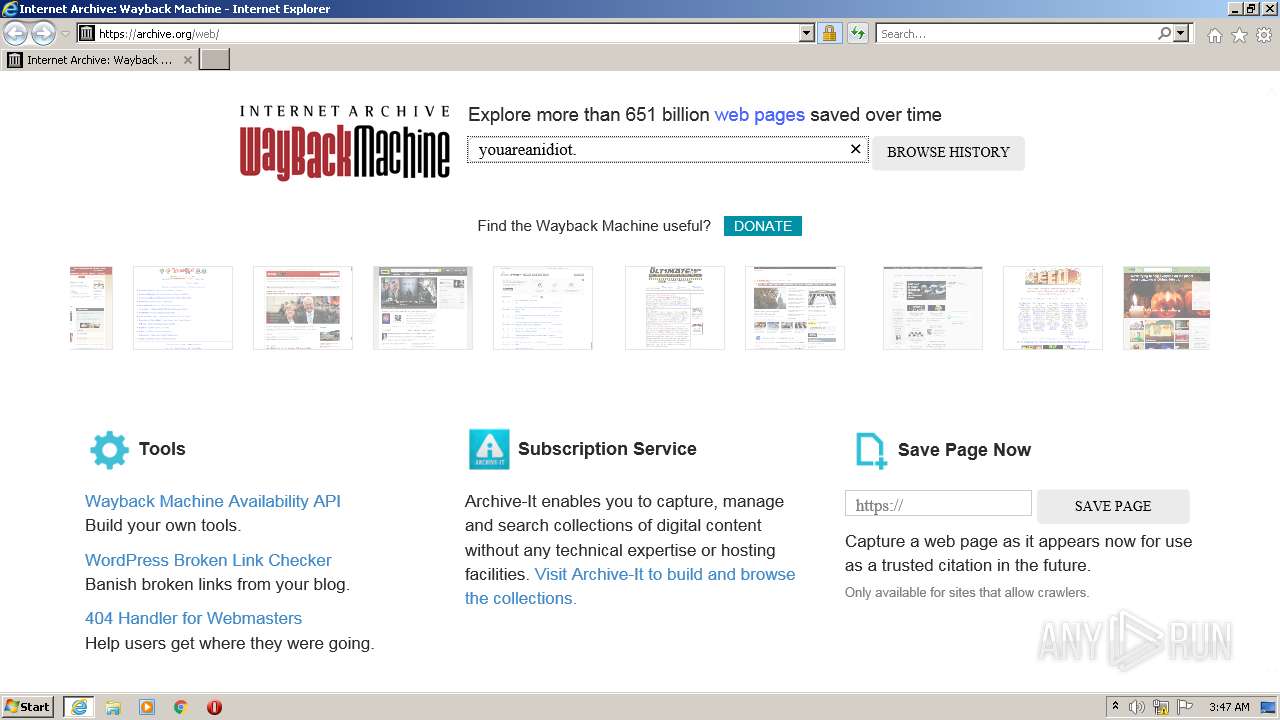Open the partially visible first archived page thumbnail
1280x720 pixels.
[91, 308]
